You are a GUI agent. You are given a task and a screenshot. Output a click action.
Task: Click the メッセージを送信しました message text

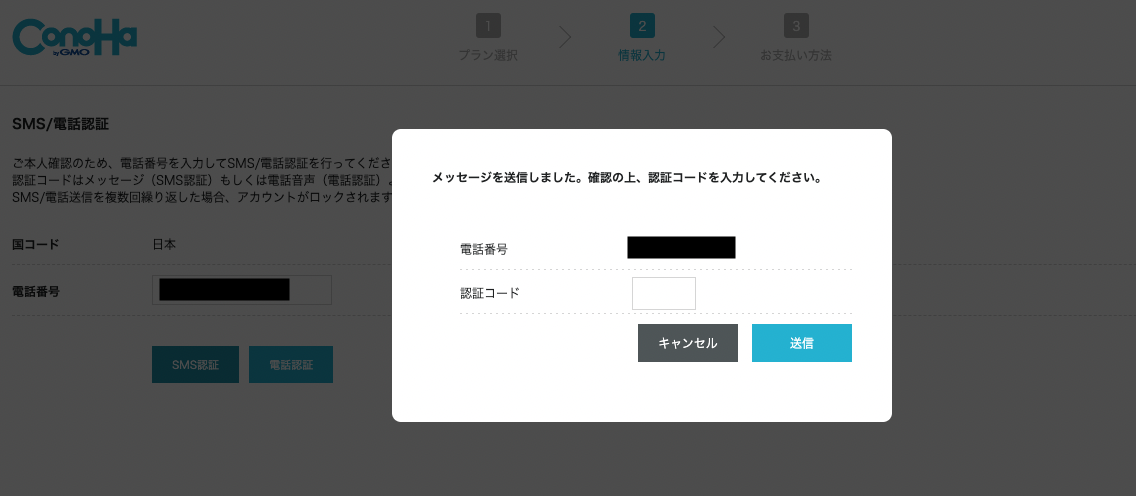coord(627,177)
